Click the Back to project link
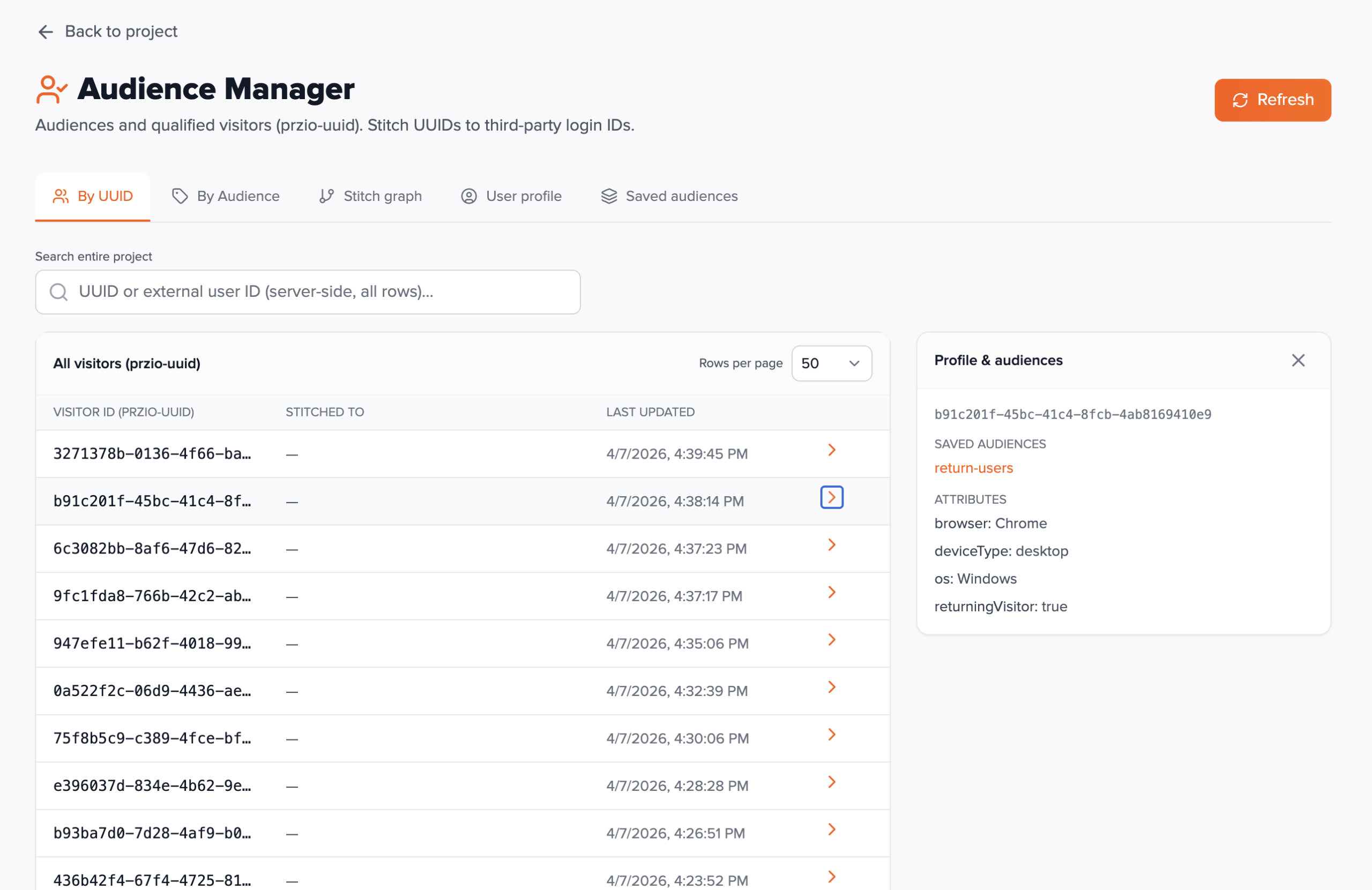The image size is (1372, 890). click(x=121, y=32)
